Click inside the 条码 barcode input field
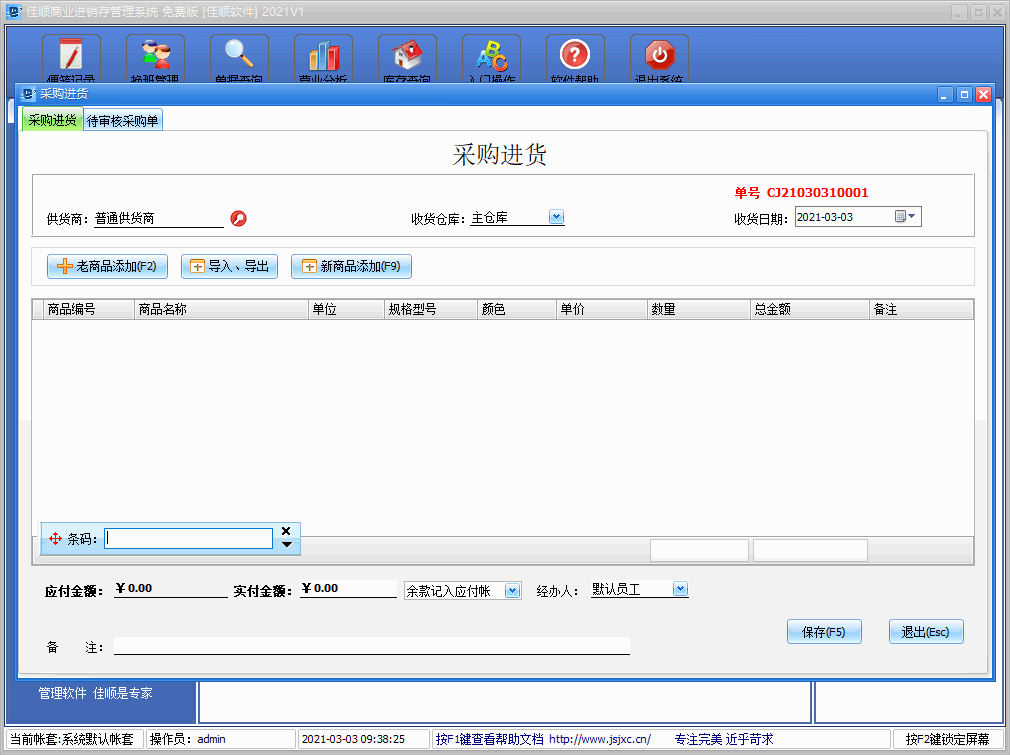The width and height of the screenshot is (1010, 755). click(188, 537)
